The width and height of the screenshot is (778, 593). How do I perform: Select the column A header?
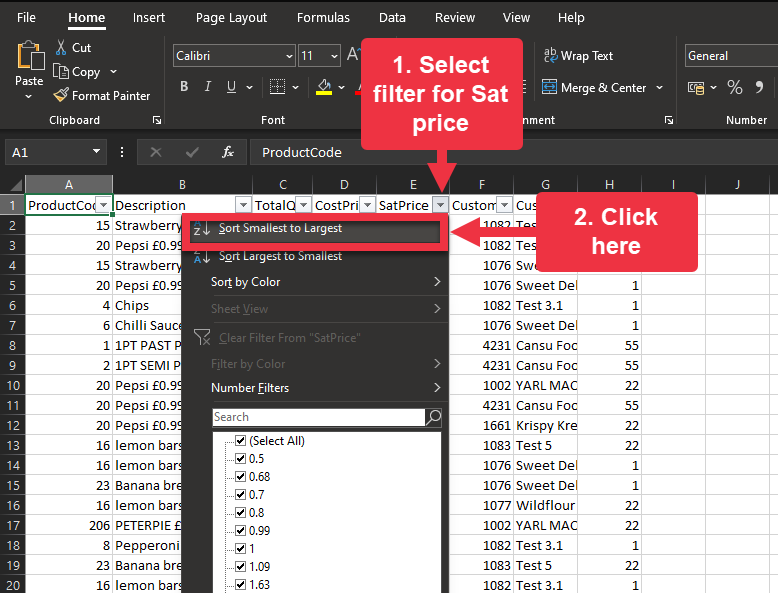click(68, 185)
